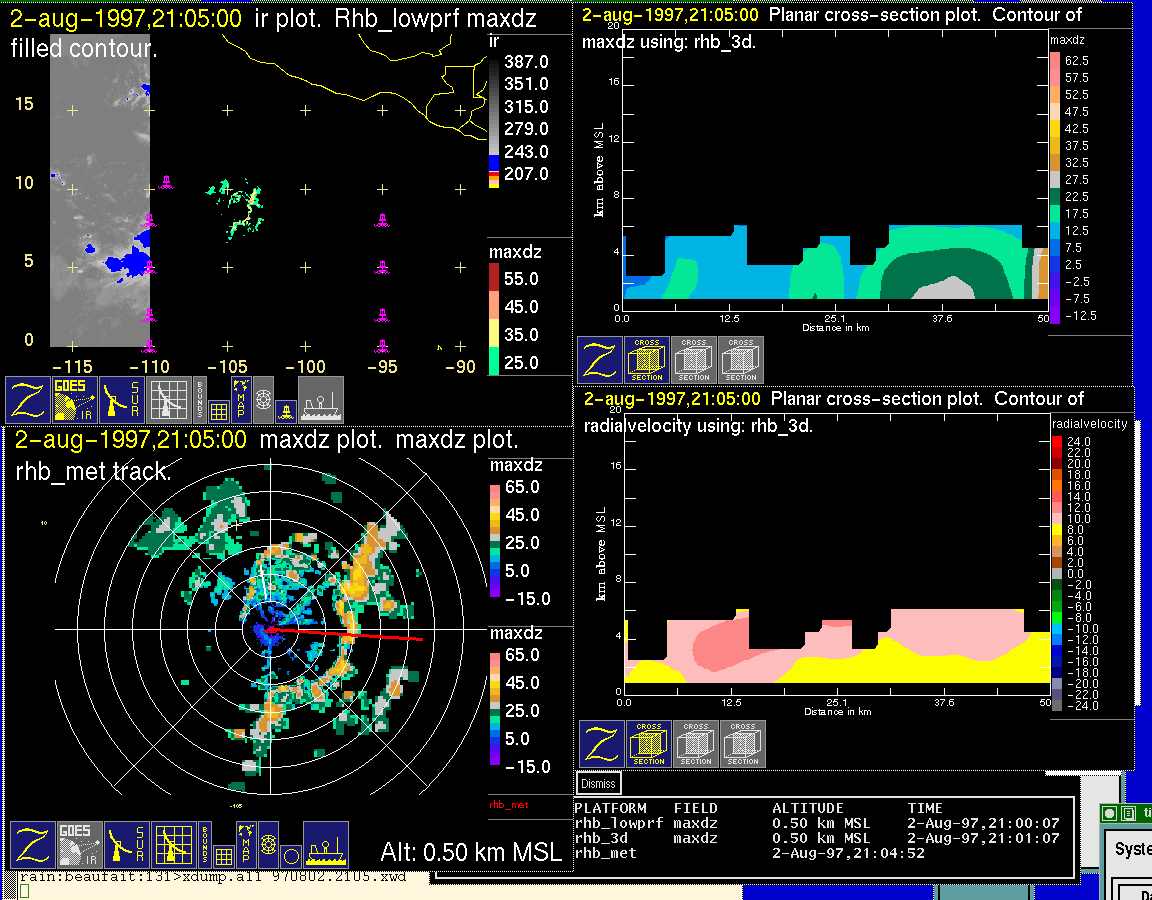1152x900 pixels.
Task: Select active CROSS SECTION icon in radial velocity window
Action: click(x=648, y=744)
